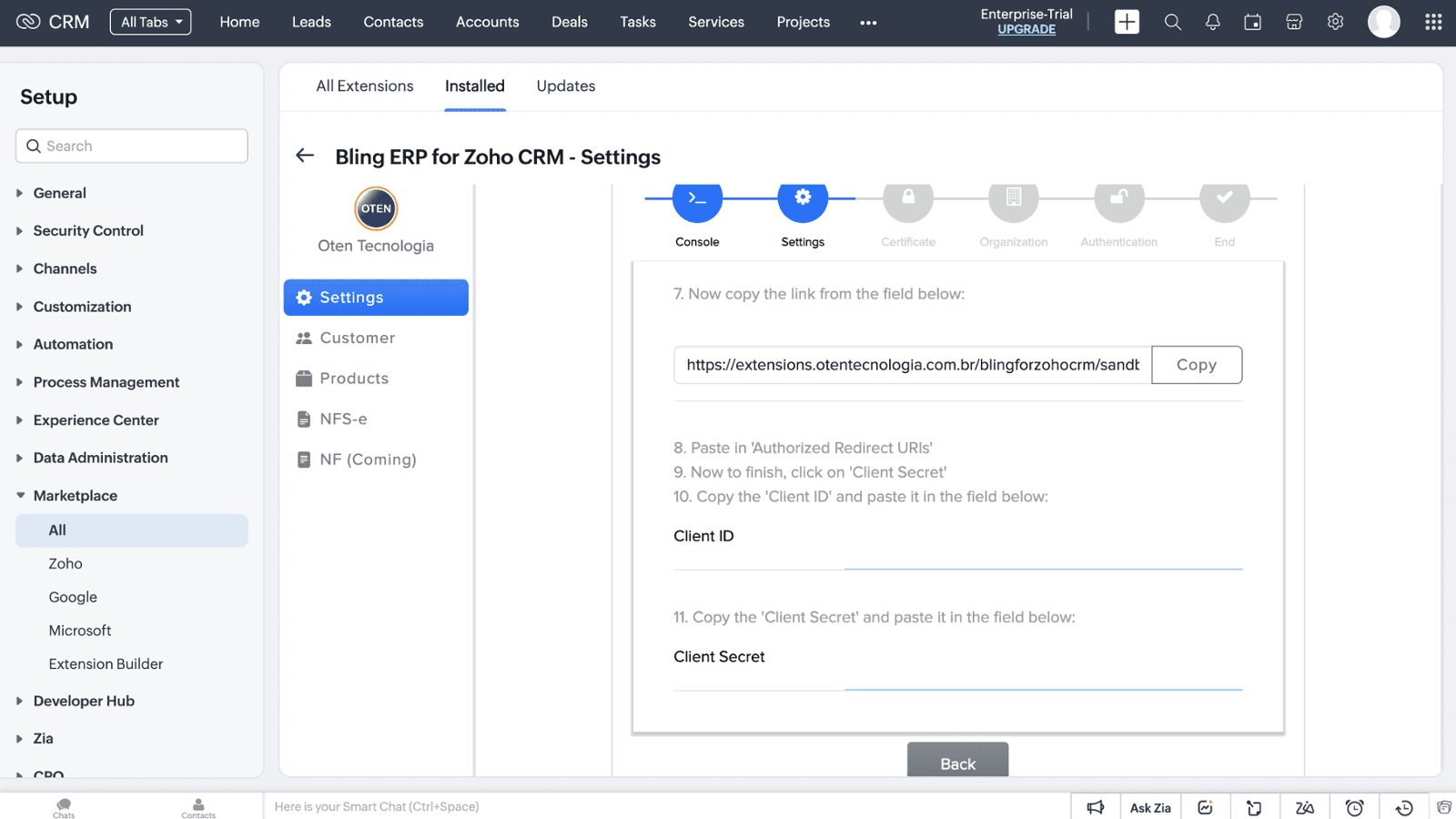1456x819 pixels.
Task: Click the Copy button next to link
Action: click(1196, 365)
